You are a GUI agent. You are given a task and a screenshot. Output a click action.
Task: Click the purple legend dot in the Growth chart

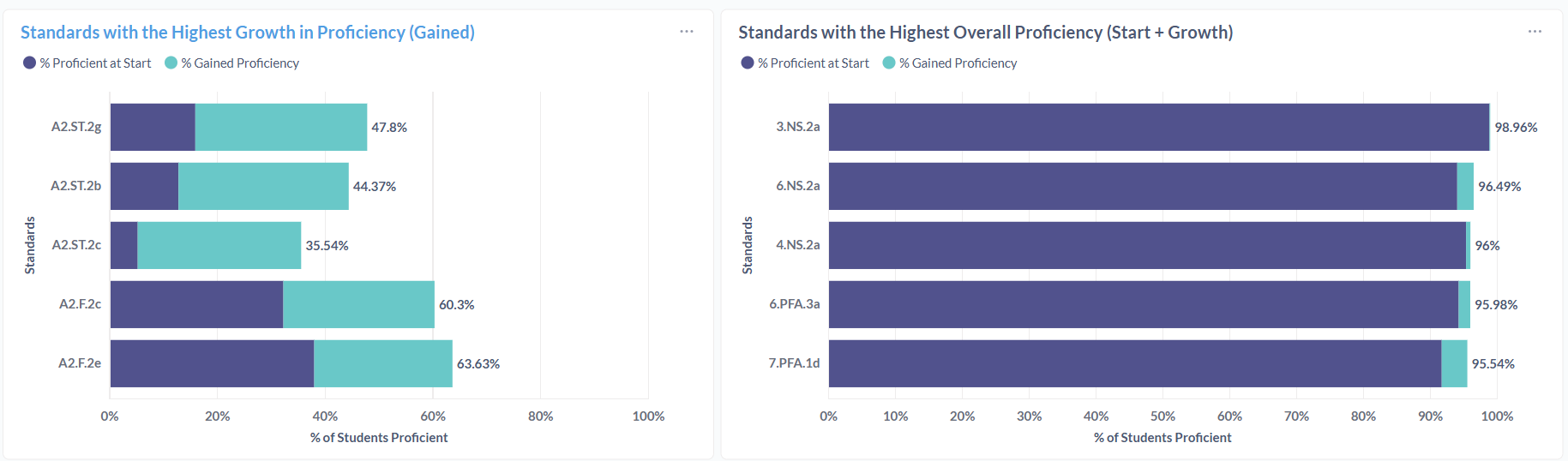tap(30, 63)
